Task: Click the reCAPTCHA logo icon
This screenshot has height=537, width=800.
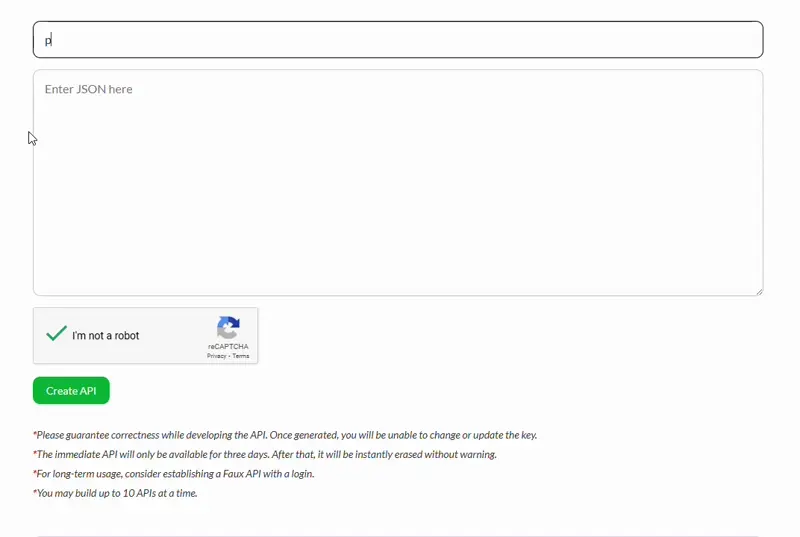Action: tap(228, 328)
